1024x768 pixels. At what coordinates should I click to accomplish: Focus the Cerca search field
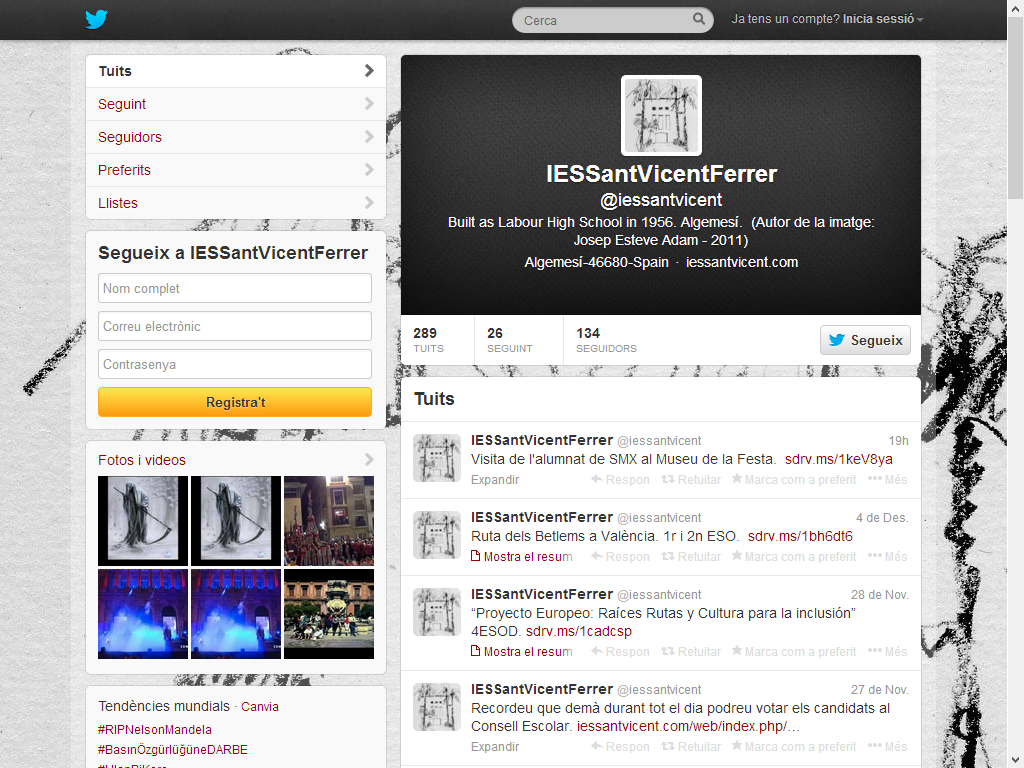click(x=613, y=20)
